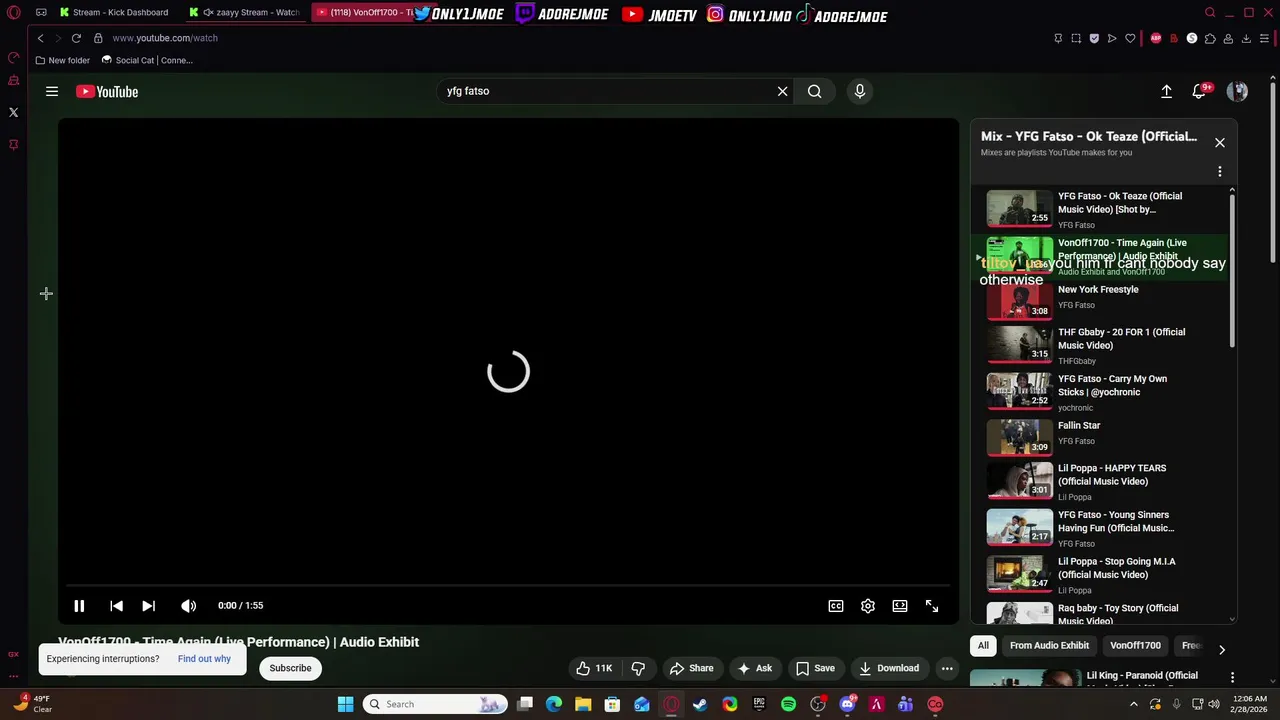
Task: Play YFG Fatso Carry My Own Sticks
Action: pyautogui.click(x=1100, y=392)
